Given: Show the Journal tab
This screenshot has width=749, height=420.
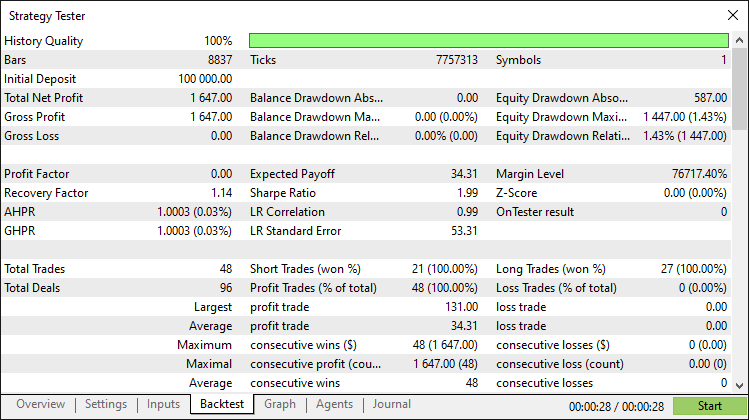Looking at the screenshot, I should pyautogui.click(x=392, y=404).
